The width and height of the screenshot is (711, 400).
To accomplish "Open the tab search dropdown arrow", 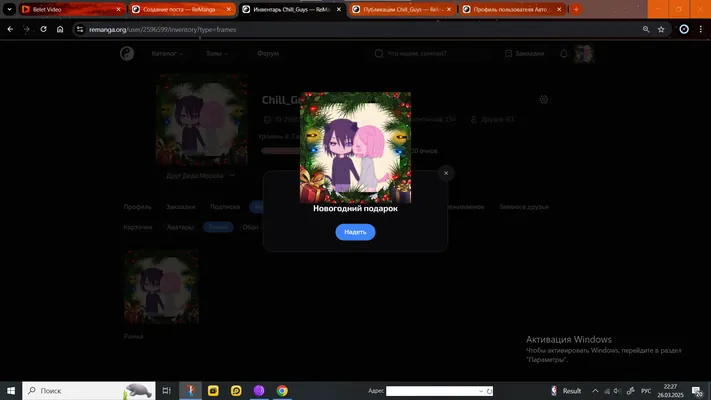I will 9,9.
